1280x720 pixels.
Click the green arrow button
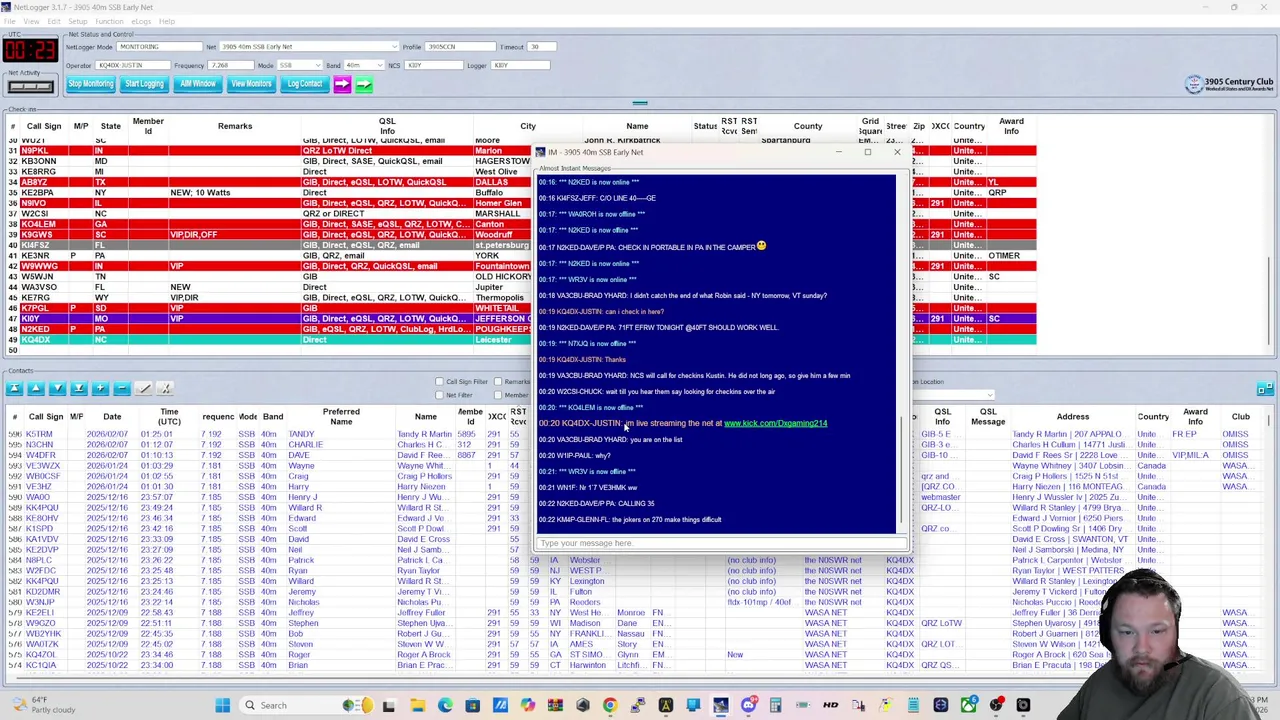click(363, 85)
